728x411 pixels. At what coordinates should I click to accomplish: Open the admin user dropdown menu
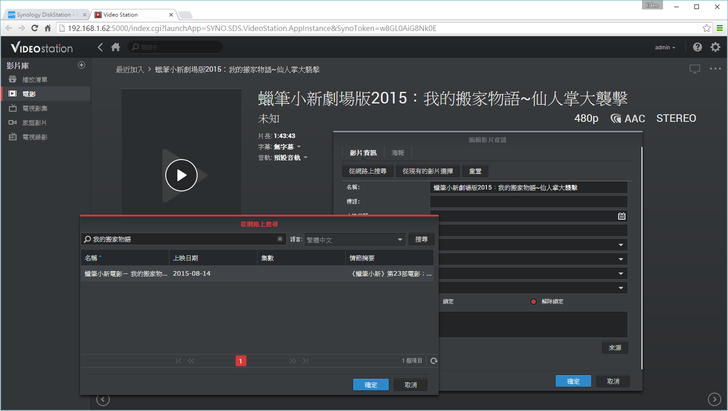pyautogui.click(x=664, y=48)
